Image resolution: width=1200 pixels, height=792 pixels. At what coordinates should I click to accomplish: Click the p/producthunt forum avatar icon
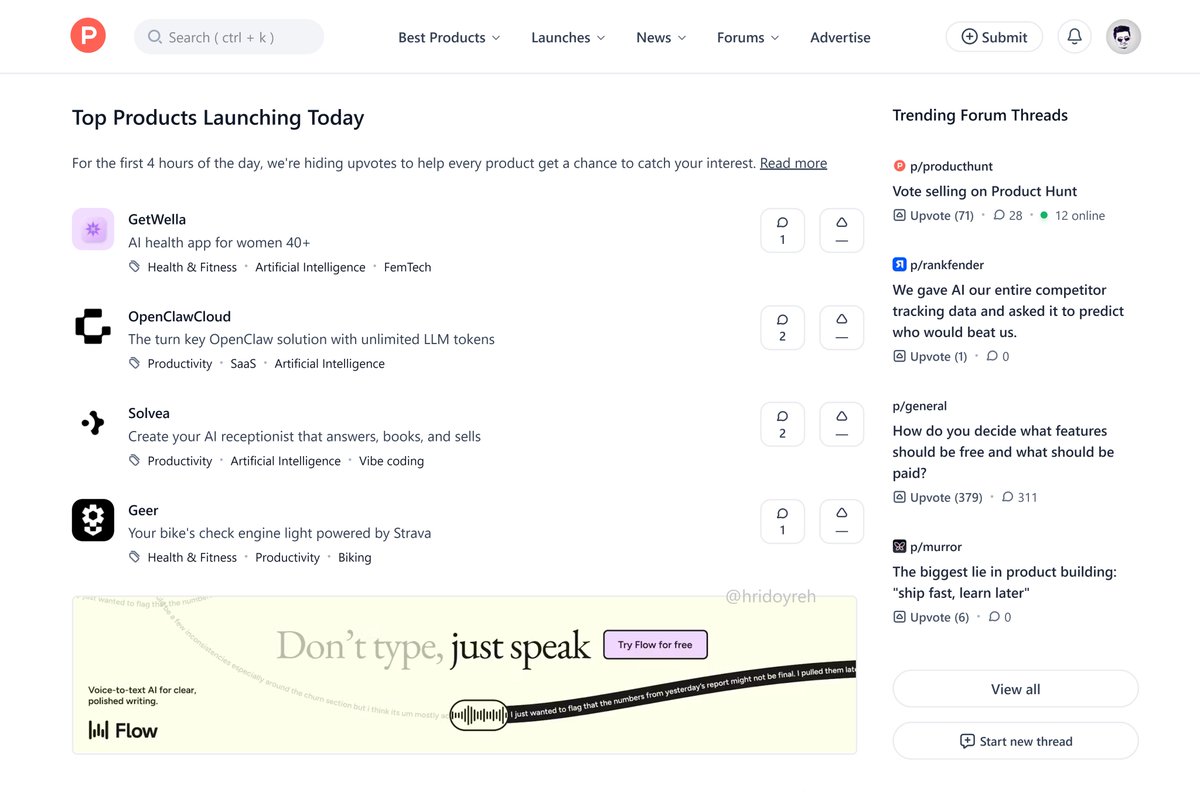[x=899, y=166]
